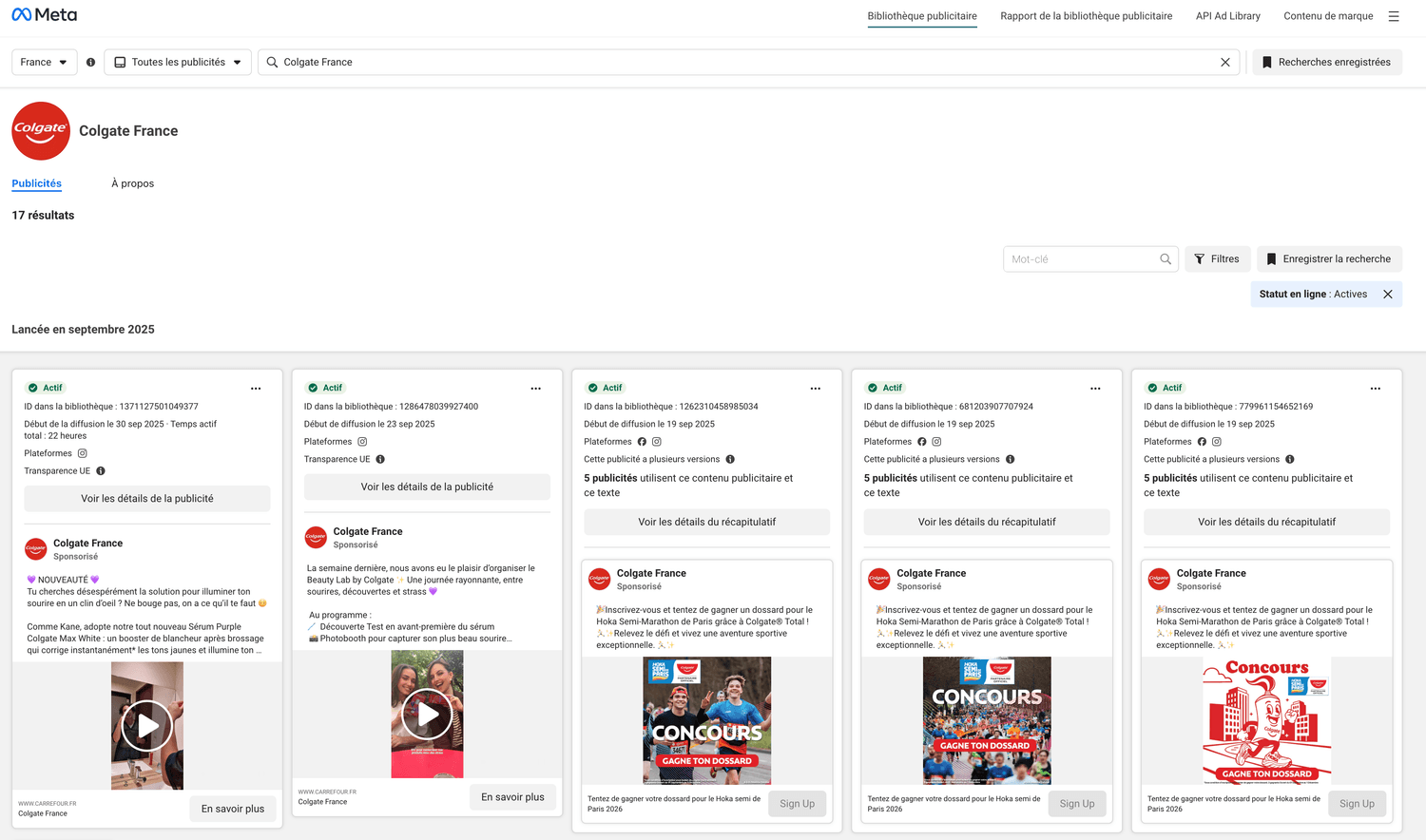Click Instagram platform icon in ad 681203907707924
The image size is (1426, 840).
coord(936,442)
